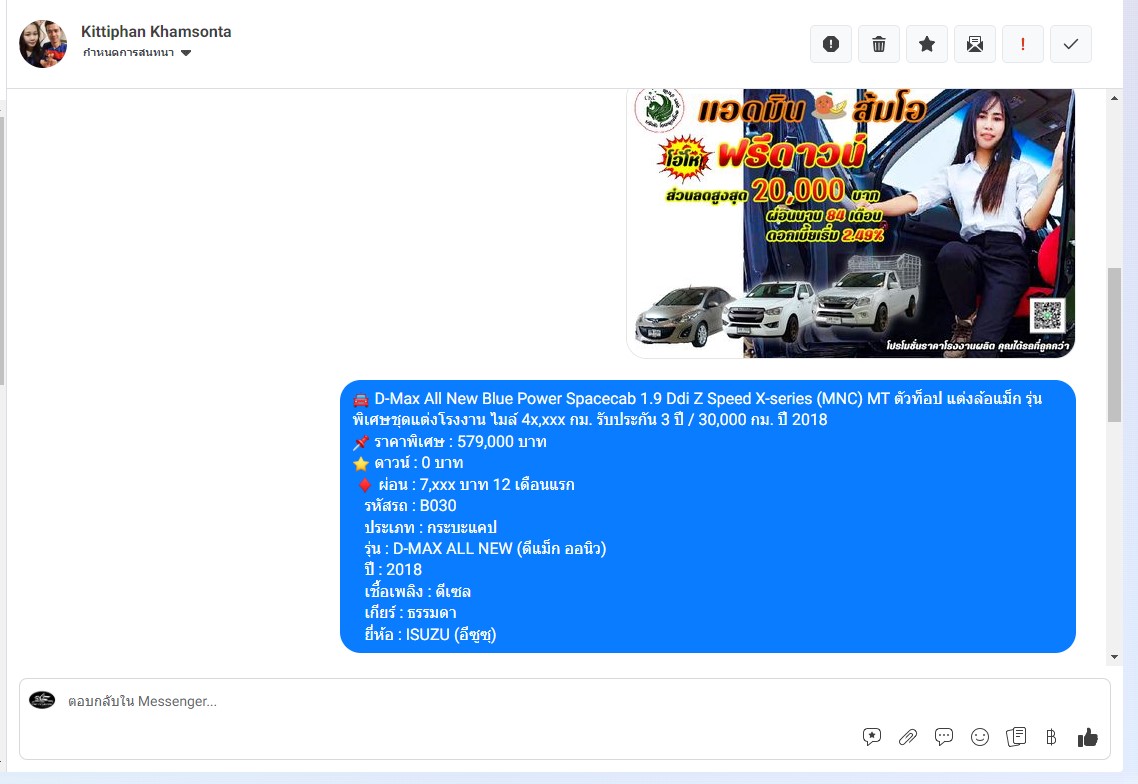Request payment with the Baht icon
Screen dimensions: 1138x784
click(x=1051, y=738)
